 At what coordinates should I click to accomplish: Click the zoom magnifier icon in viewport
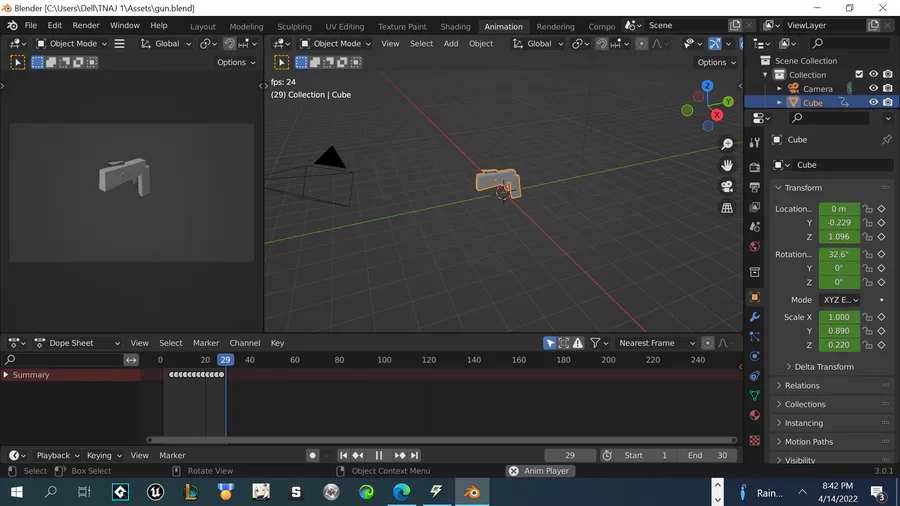tap(727, 145)
